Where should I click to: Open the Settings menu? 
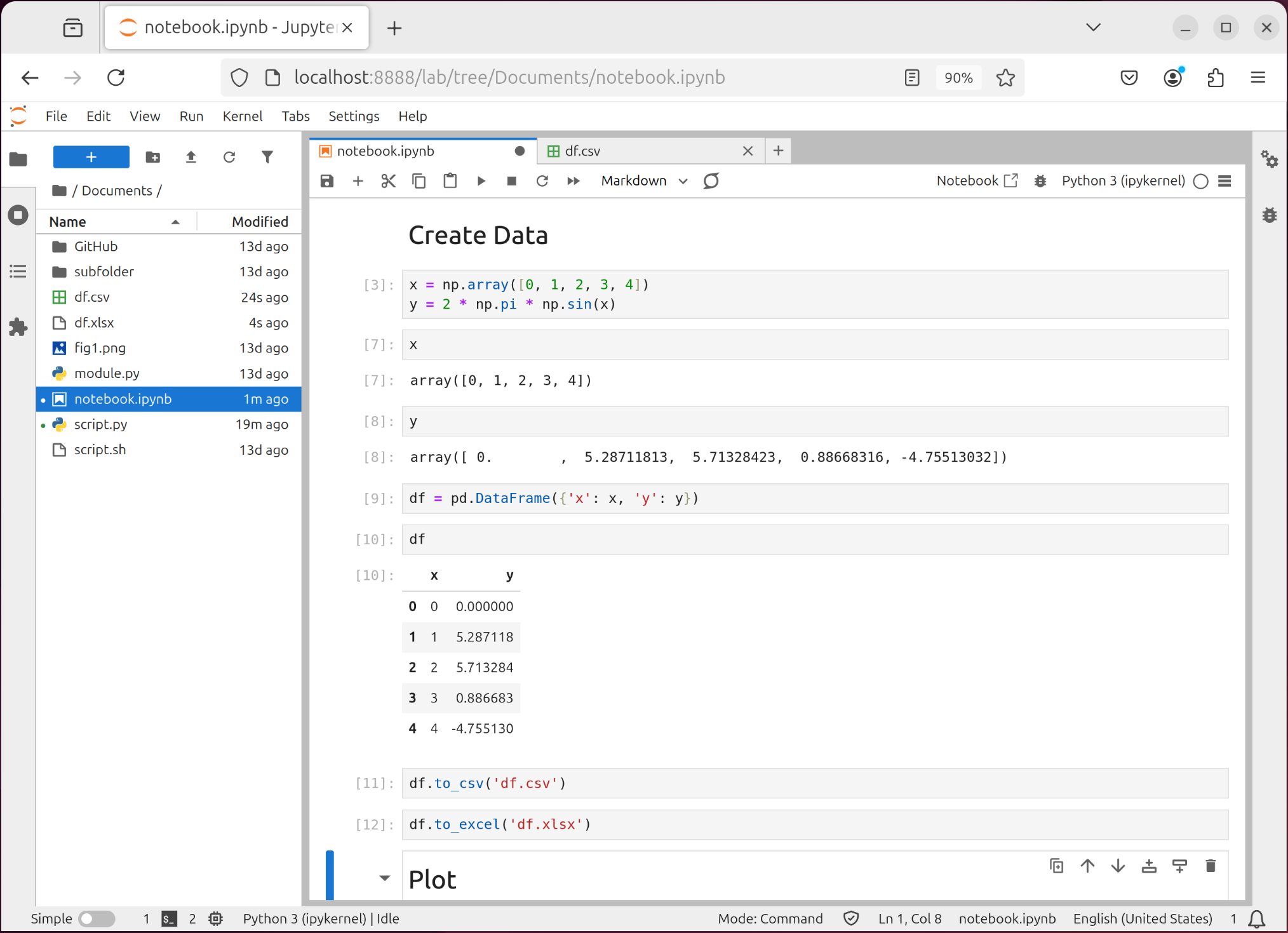(354, 116)
